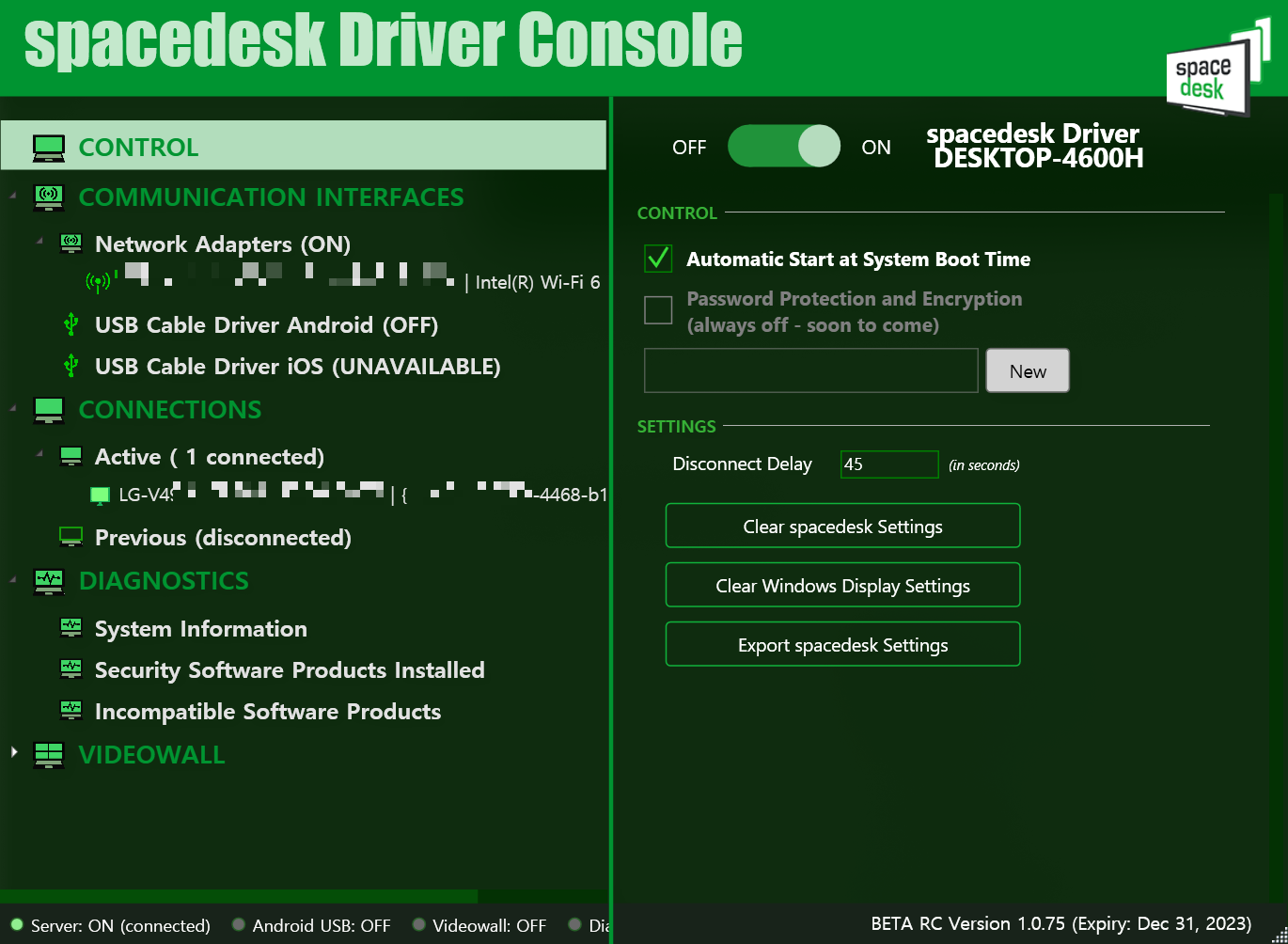Select USB Cable Driver Android (OFF)
1288x944 pixels.
[x=267, y=325]
